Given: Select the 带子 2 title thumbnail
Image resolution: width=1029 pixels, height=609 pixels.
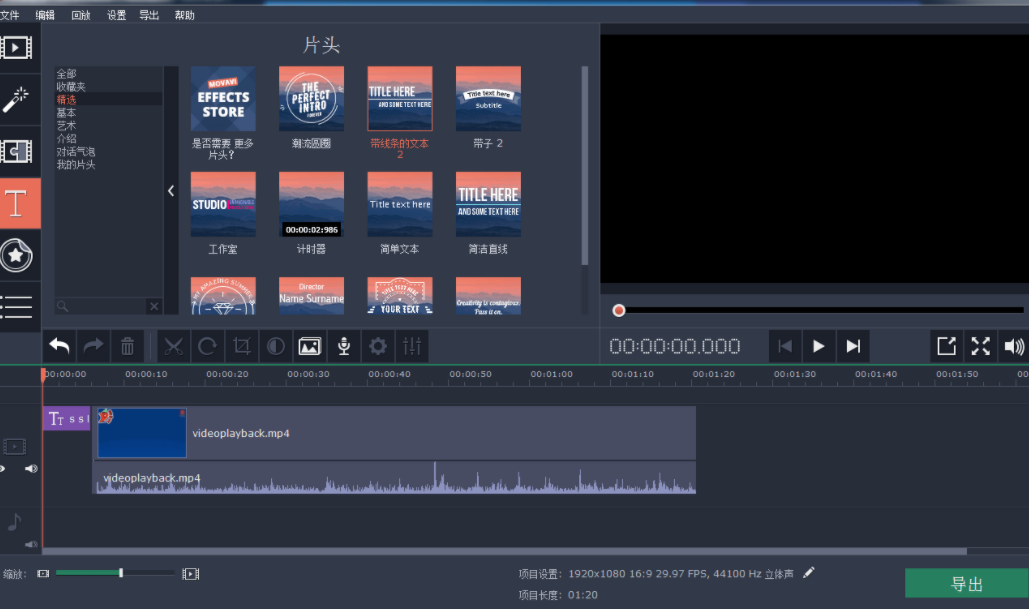Looking at the screenshot, I should [488, 98].
